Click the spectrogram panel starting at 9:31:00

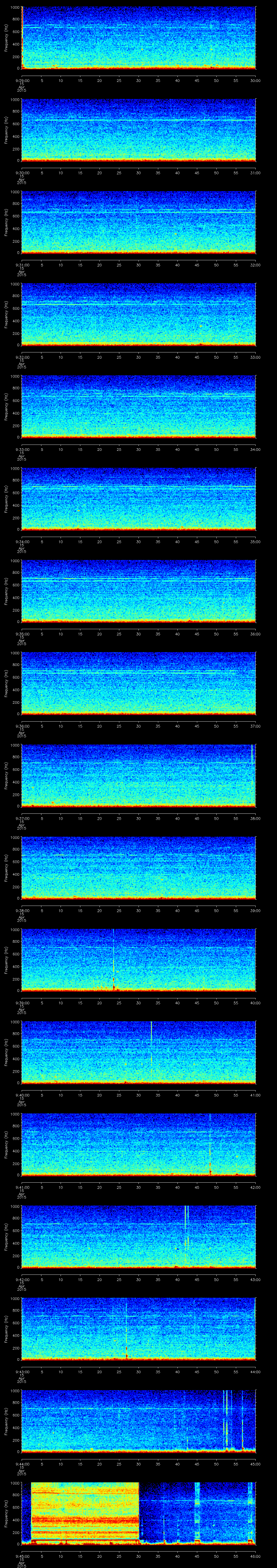pos(138,222)
